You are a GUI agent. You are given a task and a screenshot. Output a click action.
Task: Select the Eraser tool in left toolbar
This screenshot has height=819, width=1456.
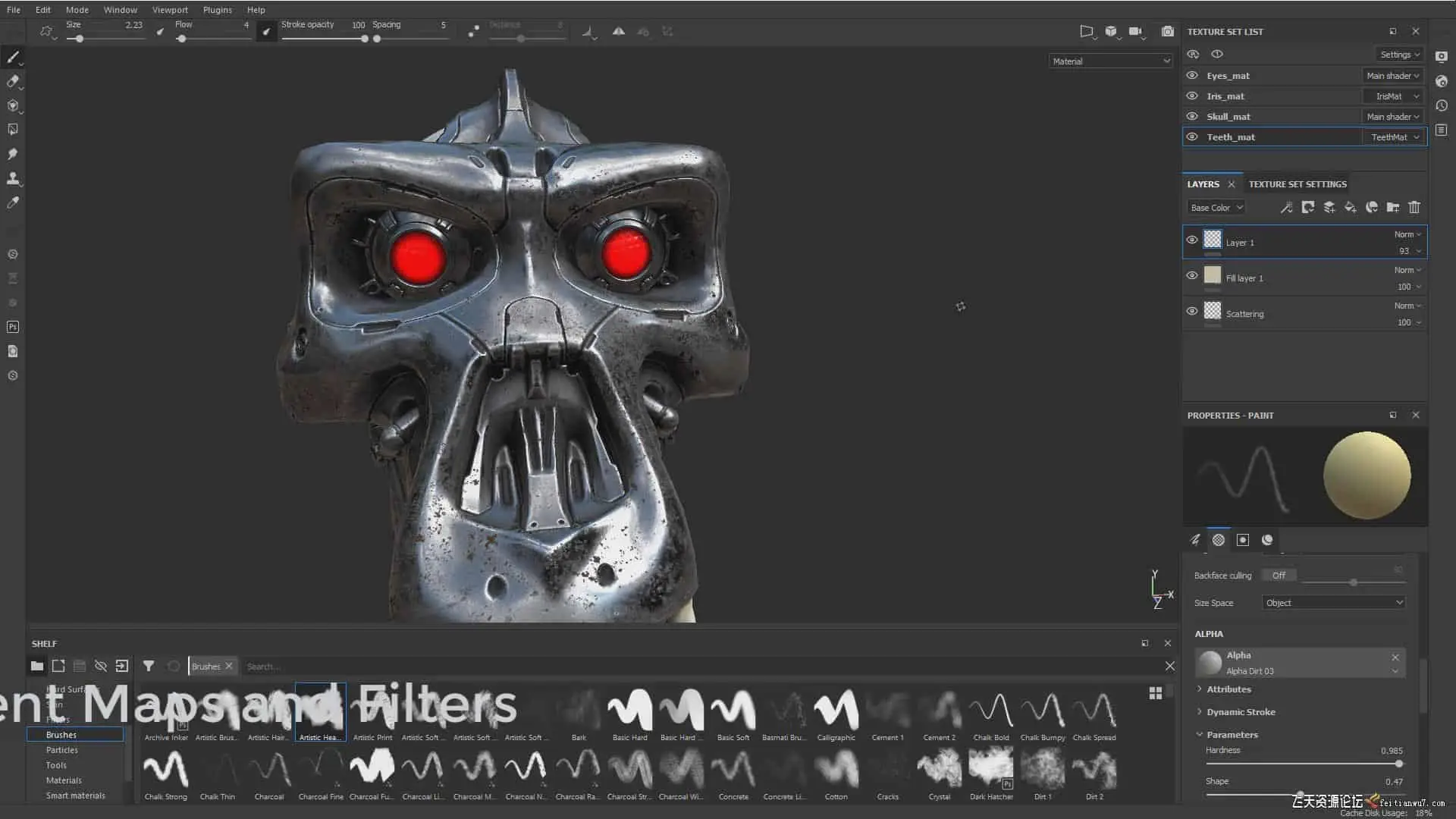click(x=13, y=81)
